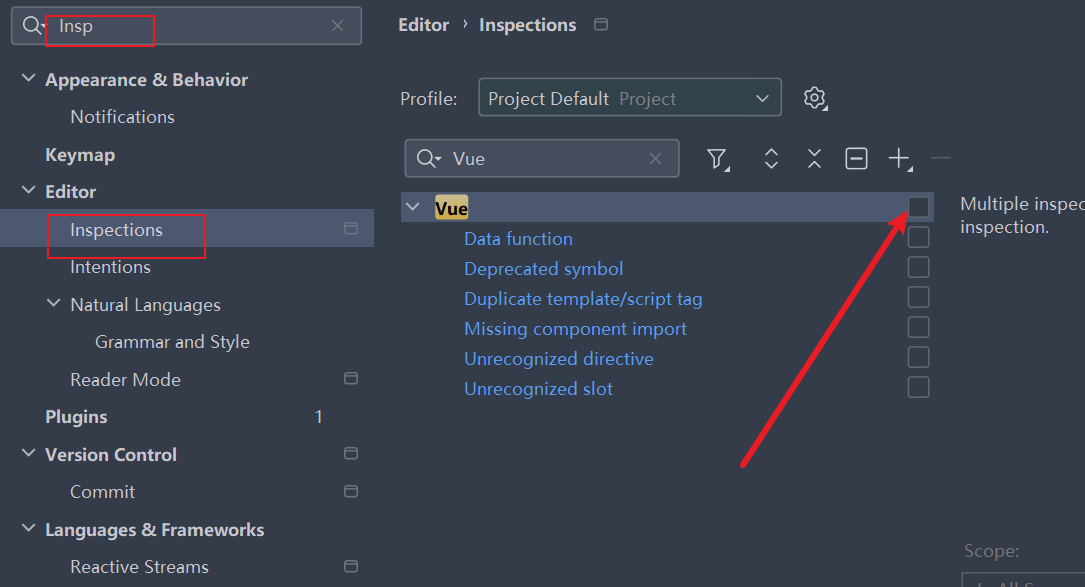Toggle the Vue group checkbox
The height and width of the screenshot is (587, 1085).
tap(918, 207)
